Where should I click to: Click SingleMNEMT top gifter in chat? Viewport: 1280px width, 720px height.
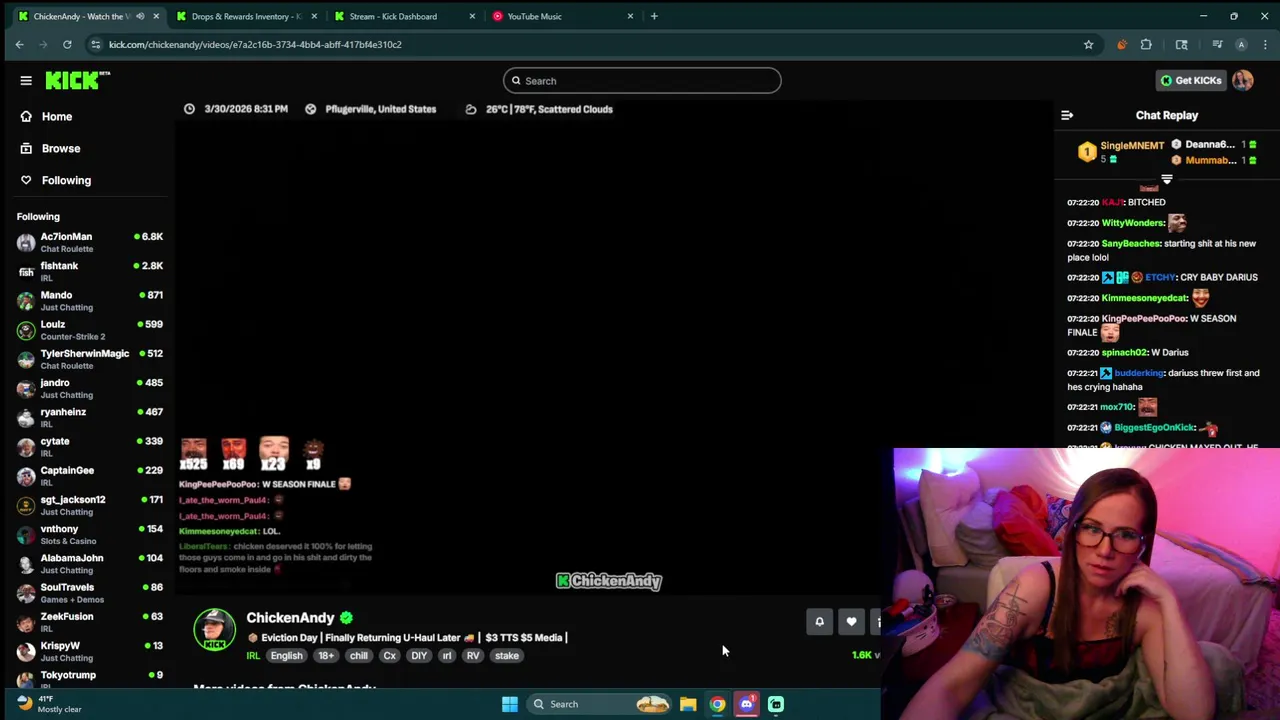[x=1132, y=146]
